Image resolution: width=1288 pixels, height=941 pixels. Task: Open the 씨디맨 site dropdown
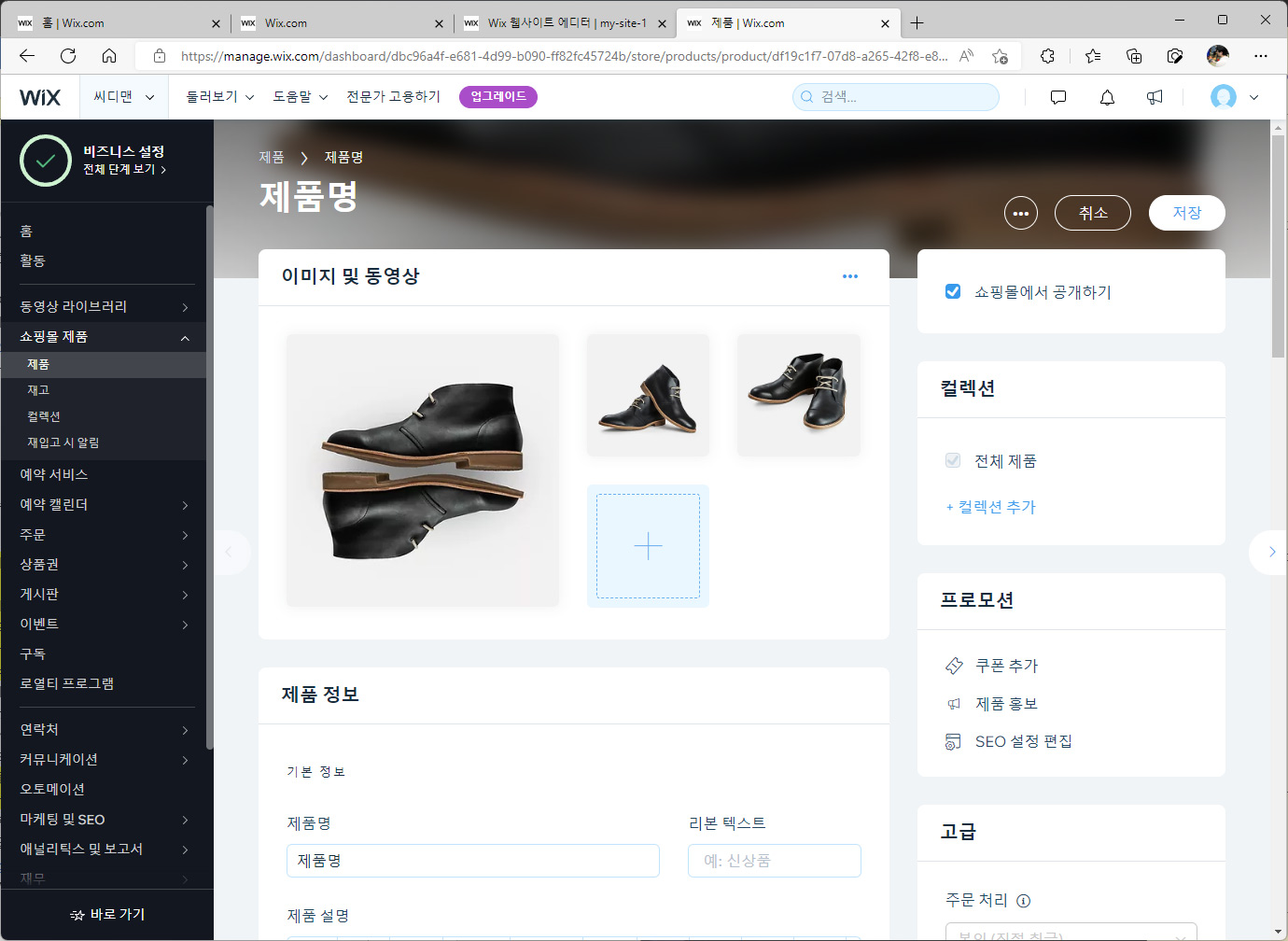[x=124, y=97]
